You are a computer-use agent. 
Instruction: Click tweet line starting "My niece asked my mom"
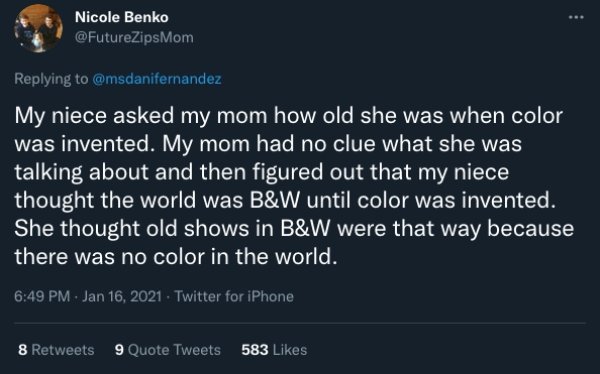[x=289, y=116]
